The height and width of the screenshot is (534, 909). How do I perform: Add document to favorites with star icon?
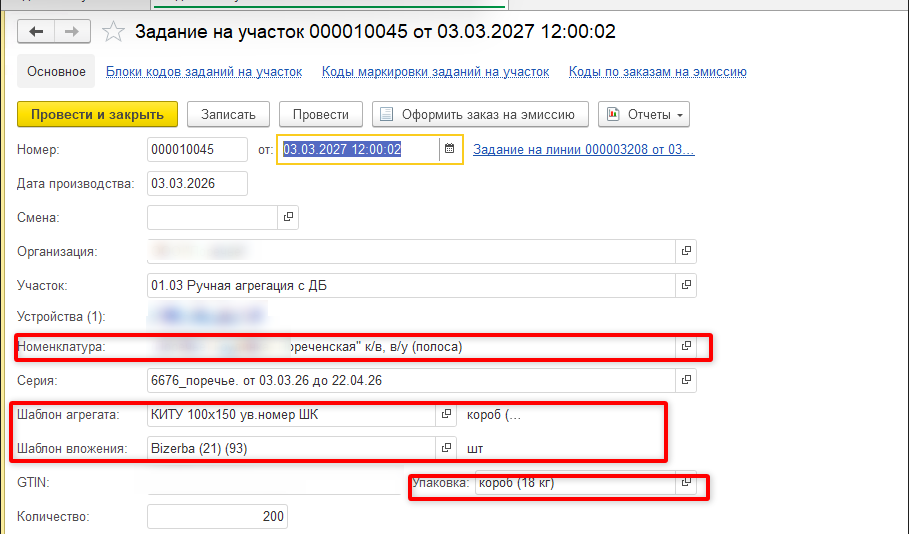point(114,32)
